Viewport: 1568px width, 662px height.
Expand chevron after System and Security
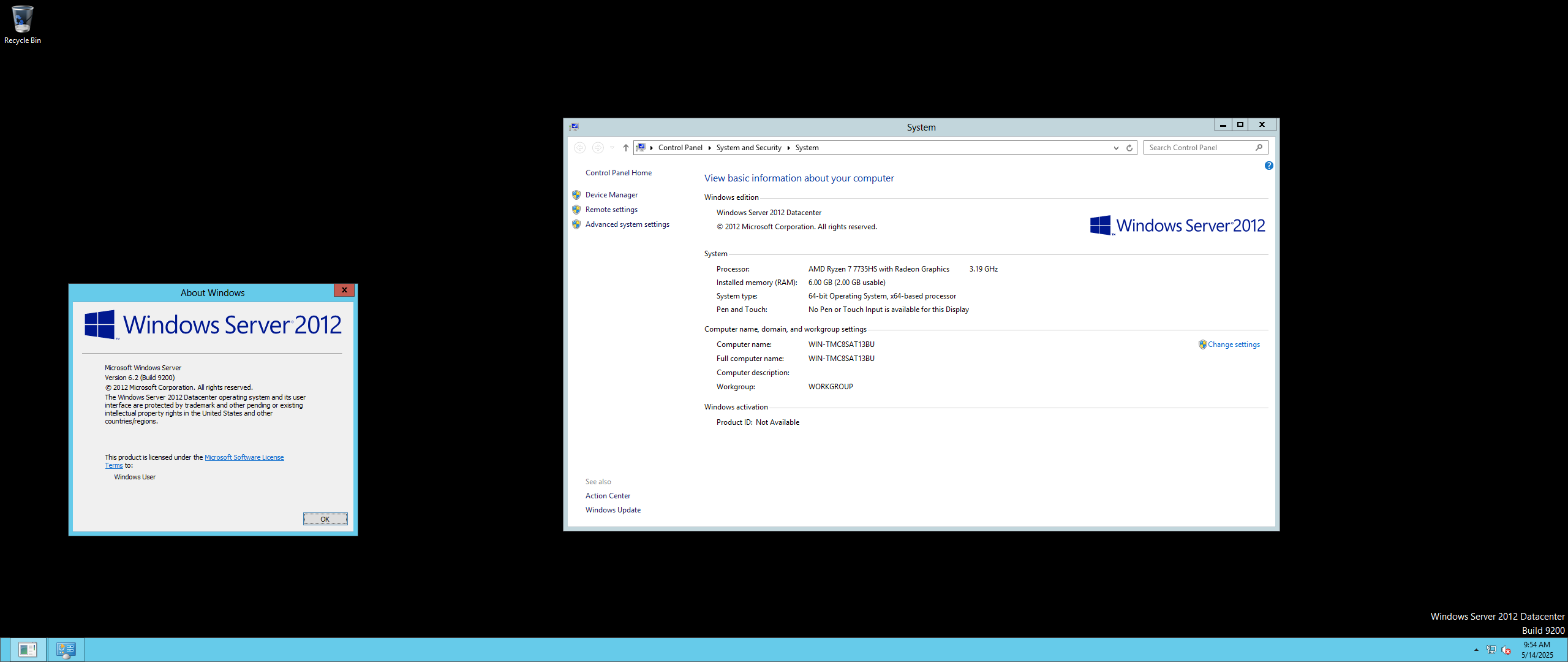(788, 148)
